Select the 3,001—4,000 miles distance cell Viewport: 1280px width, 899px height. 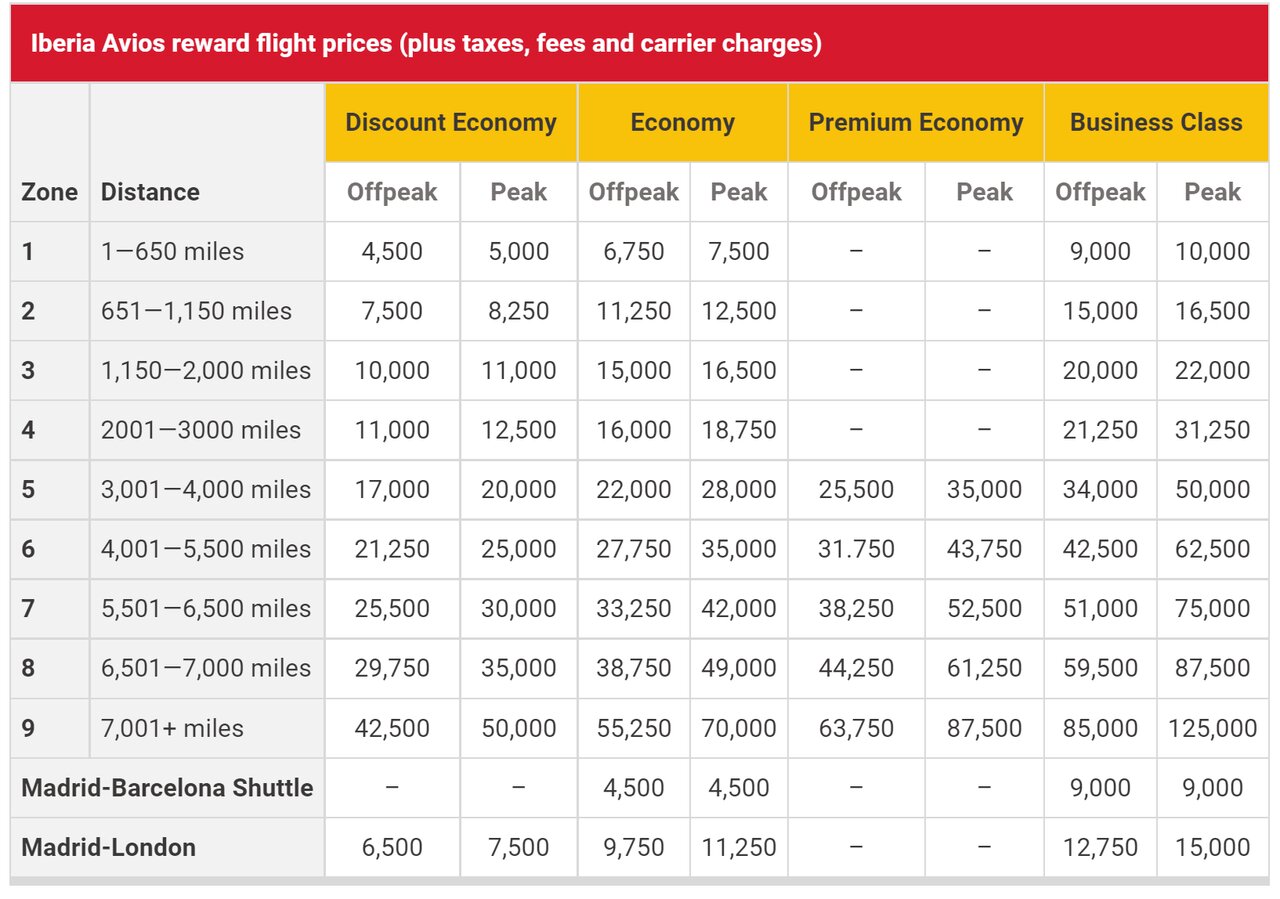point(206,490)
